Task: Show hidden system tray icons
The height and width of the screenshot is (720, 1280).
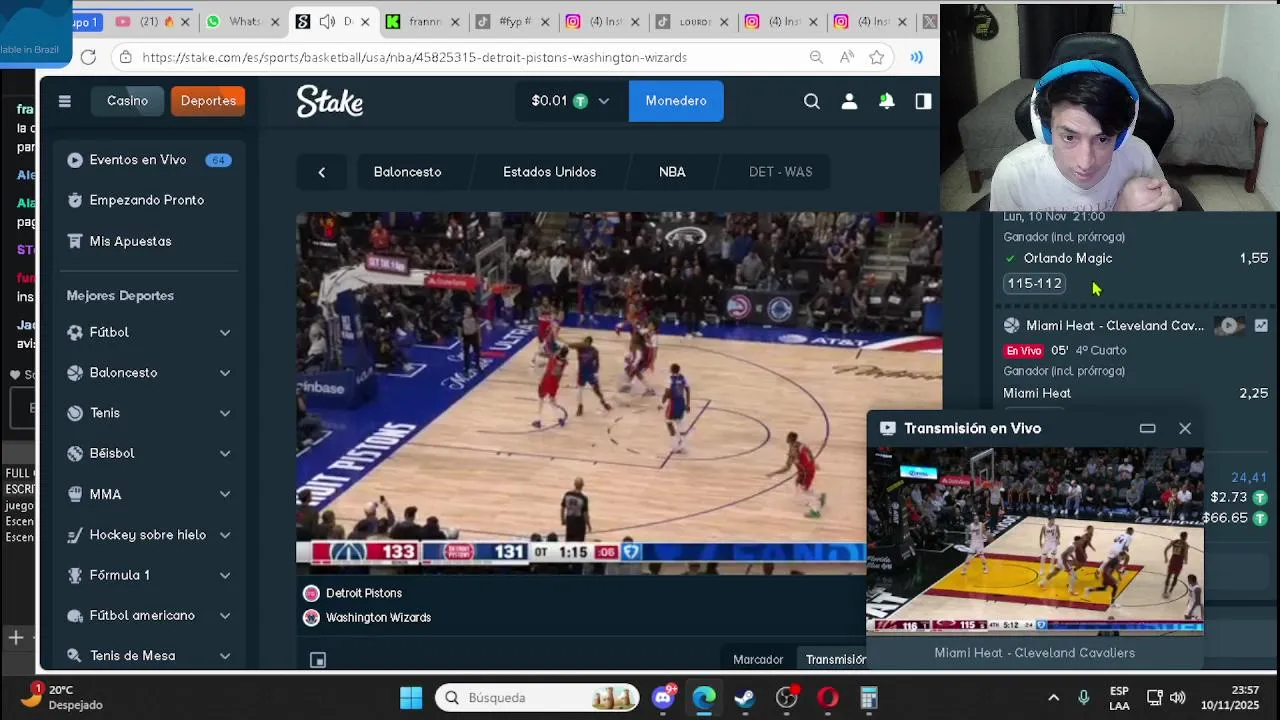Action: pos(1053,698)
